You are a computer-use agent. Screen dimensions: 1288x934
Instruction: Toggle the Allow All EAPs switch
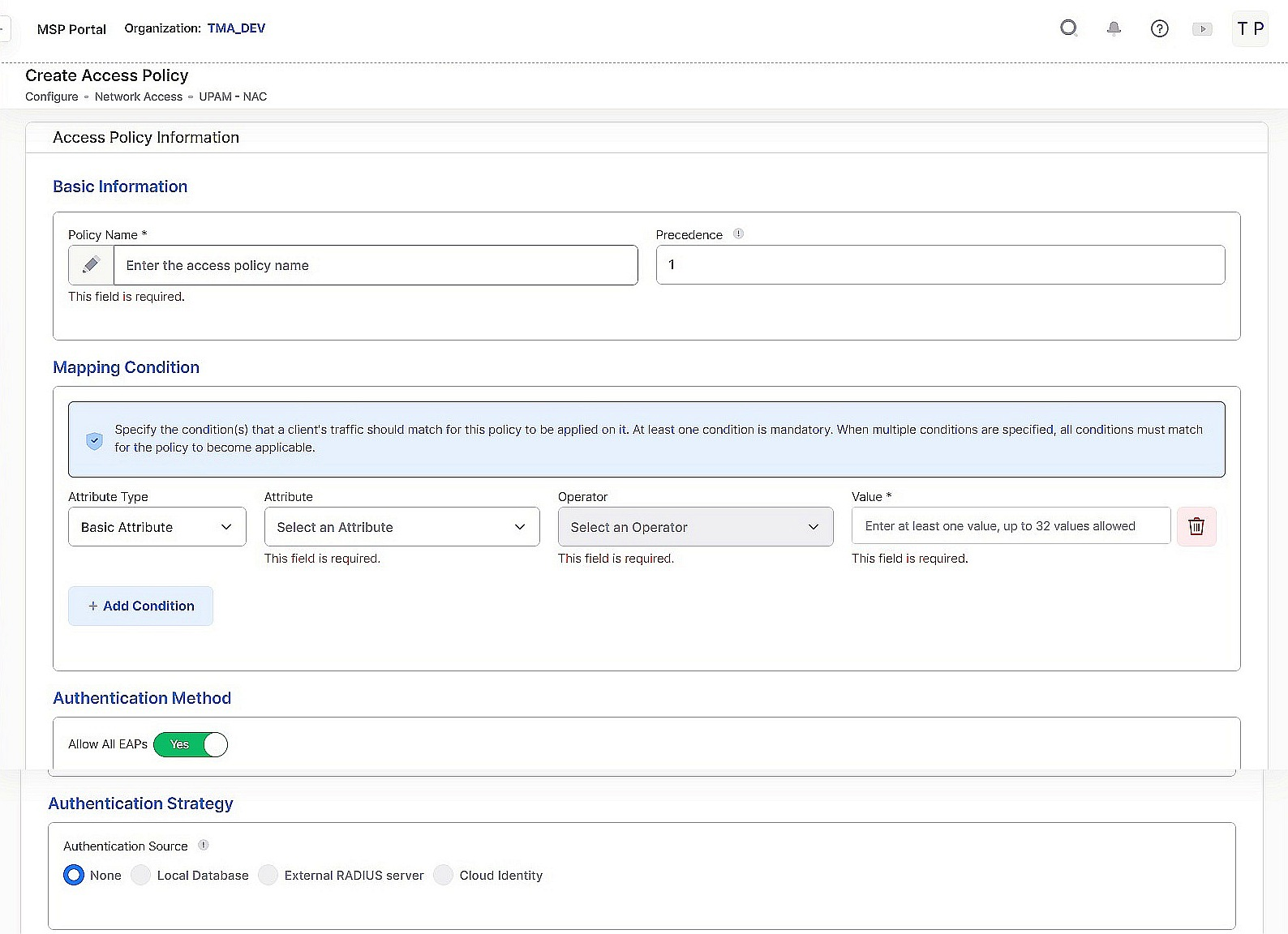tap(191, 744)
